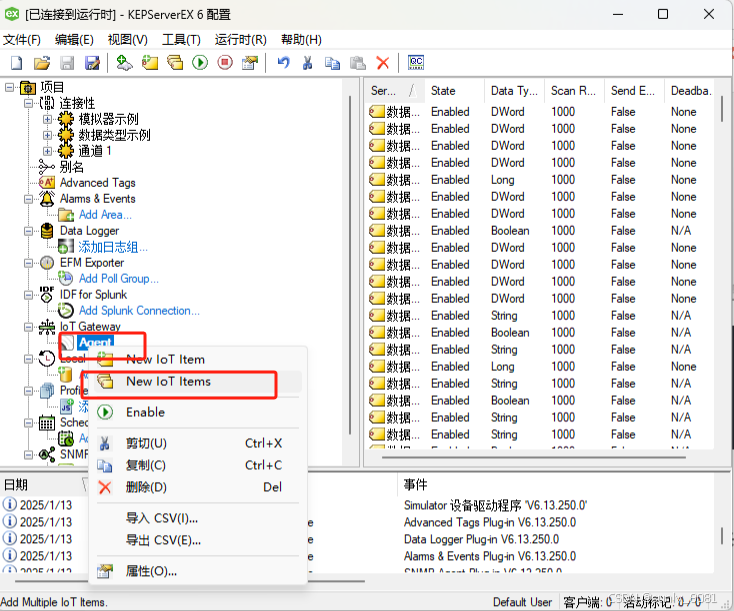Choose New IoT Item in context menu
This screenshot has width=734, height=611.
point(198,360)
